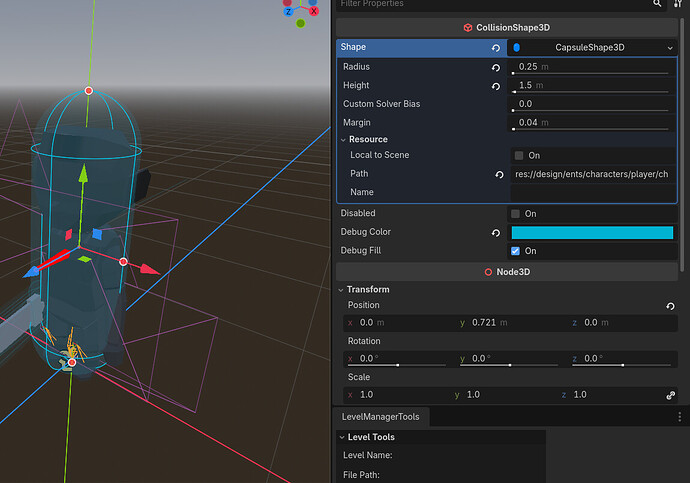690x483 pixels.
Task: Click the top capsule height handle
Action: tap(88, 91)
